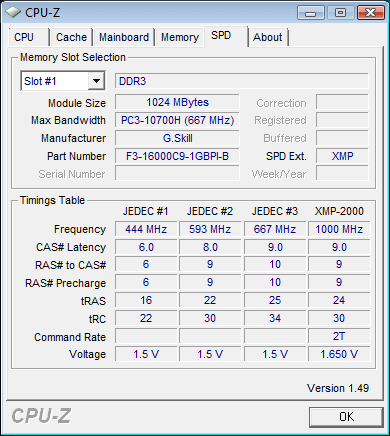Viewport: 390px width, 436px height.
Task: Click the Module Size 1024 MBytes field
Action: click(x=177, y=102)
